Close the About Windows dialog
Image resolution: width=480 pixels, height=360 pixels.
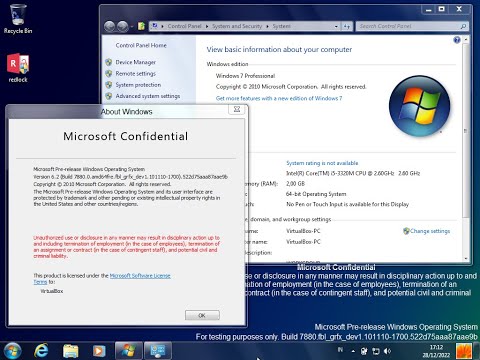(237, 109)
